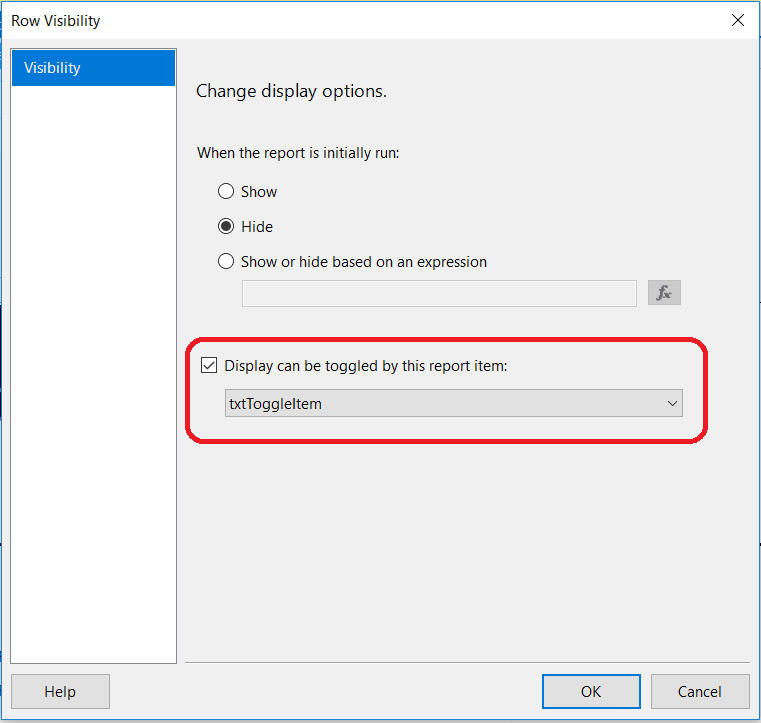Click the "Hide" option label text

point(257,227)
